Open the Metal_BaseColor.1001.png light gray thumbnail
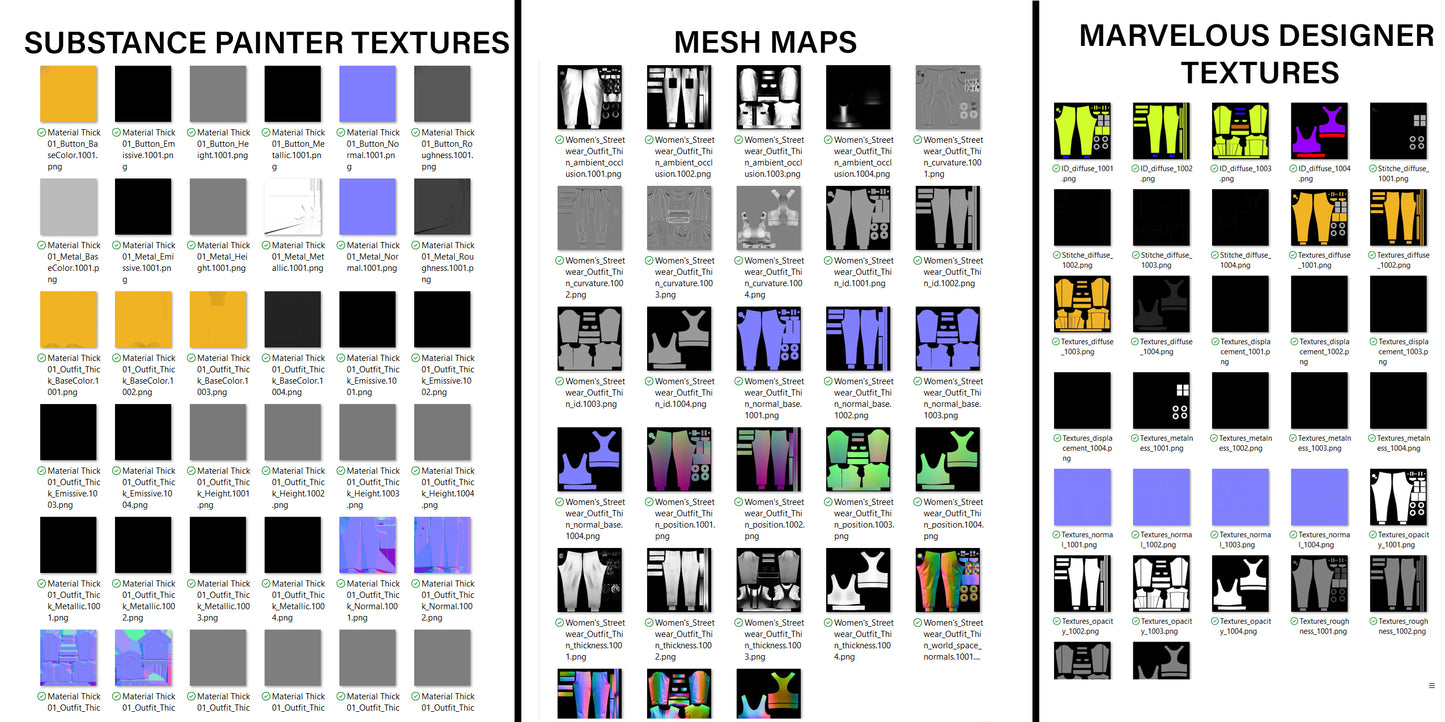The height and width of the screenshot is (722, 1445). (x=69, y=207)
